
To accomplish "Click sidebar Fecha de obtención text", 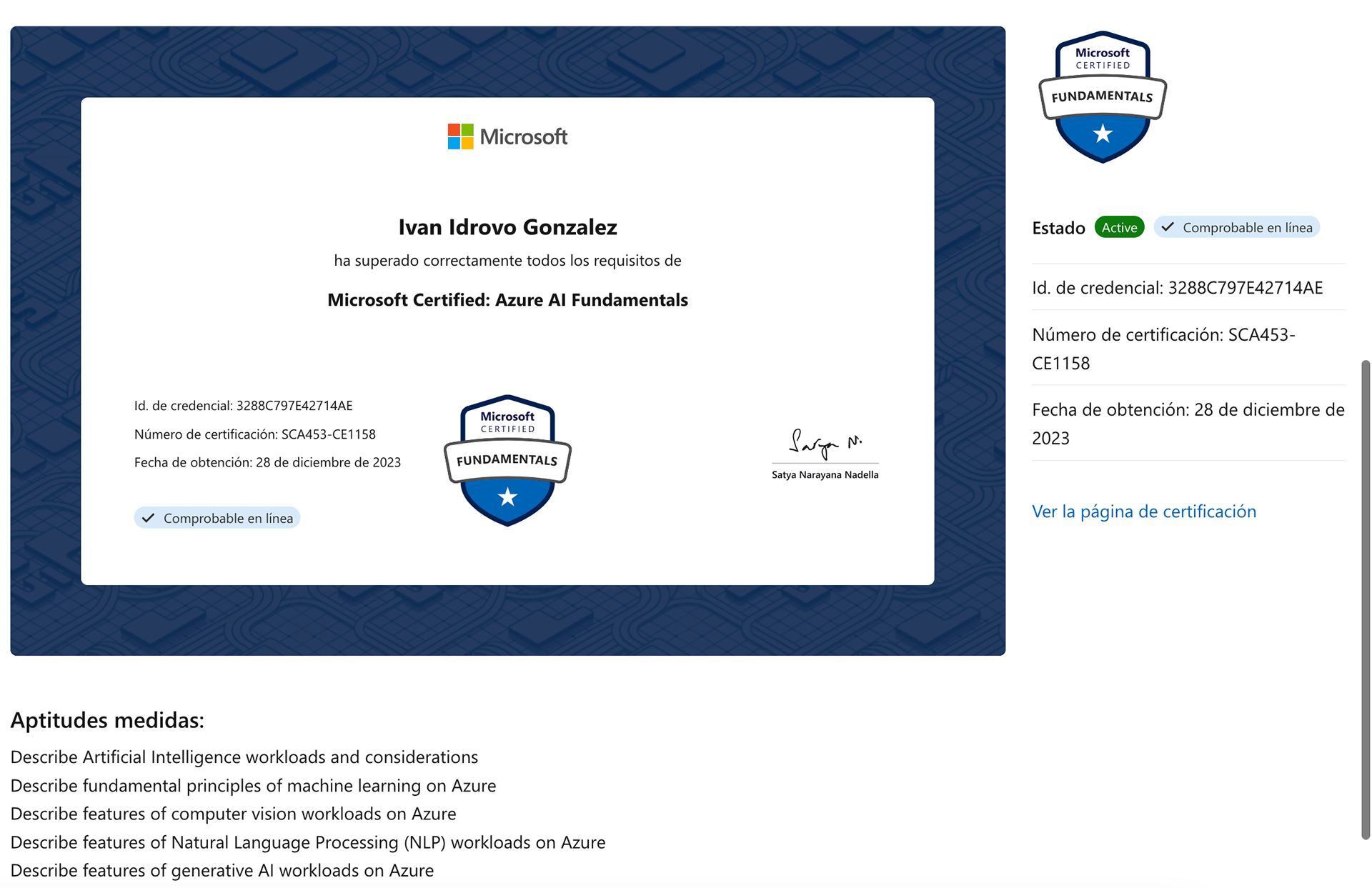I will 1188,424.
